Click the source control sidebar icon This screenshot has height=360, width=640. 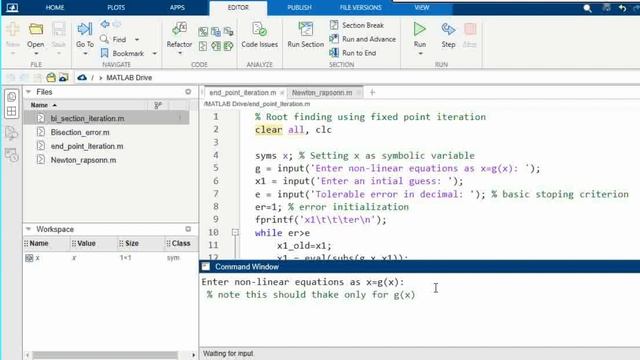click(x=11, y=133)
